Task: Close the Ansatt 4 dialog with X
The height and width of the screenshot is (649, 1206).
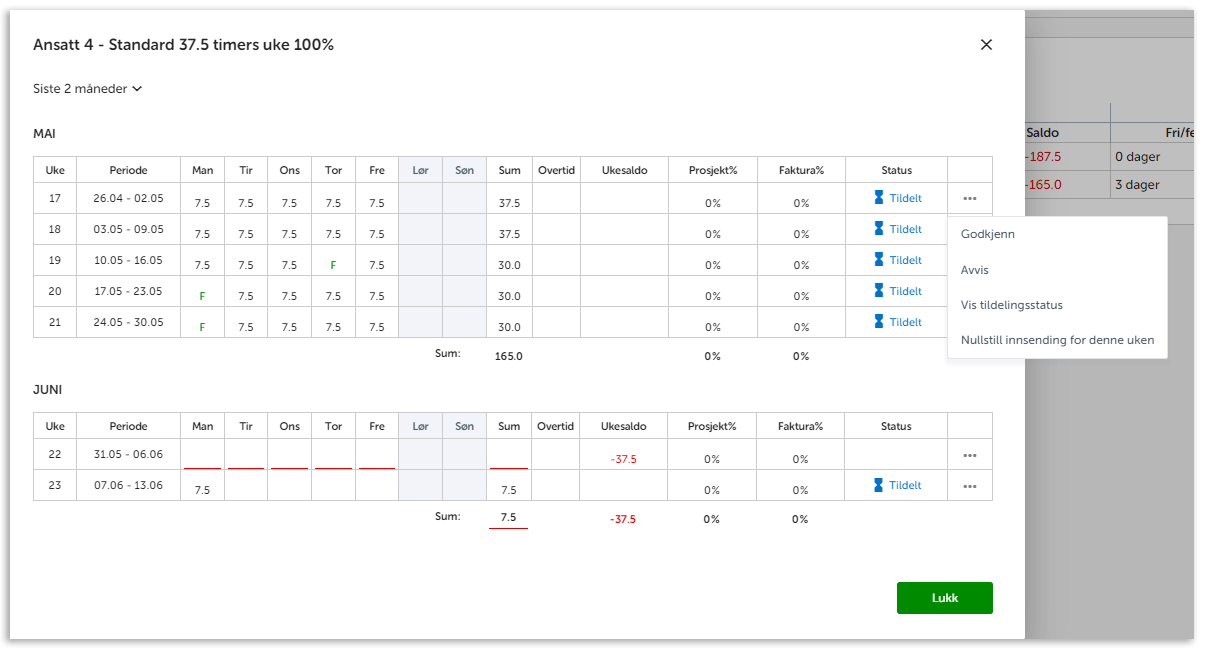Action: (986, 45)
